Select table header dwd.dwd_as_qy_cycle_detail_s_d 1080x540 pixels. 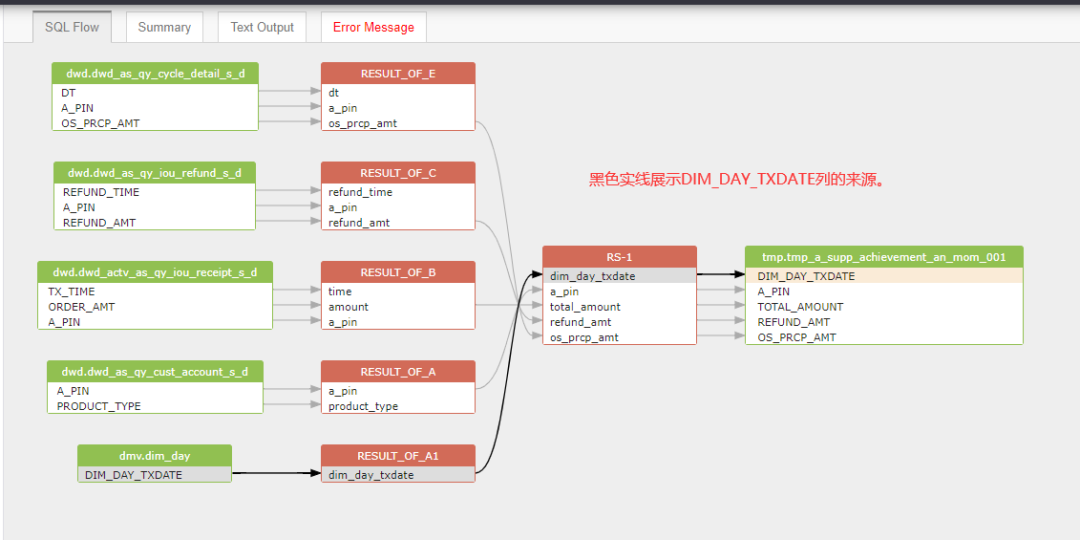coord(155,73)
